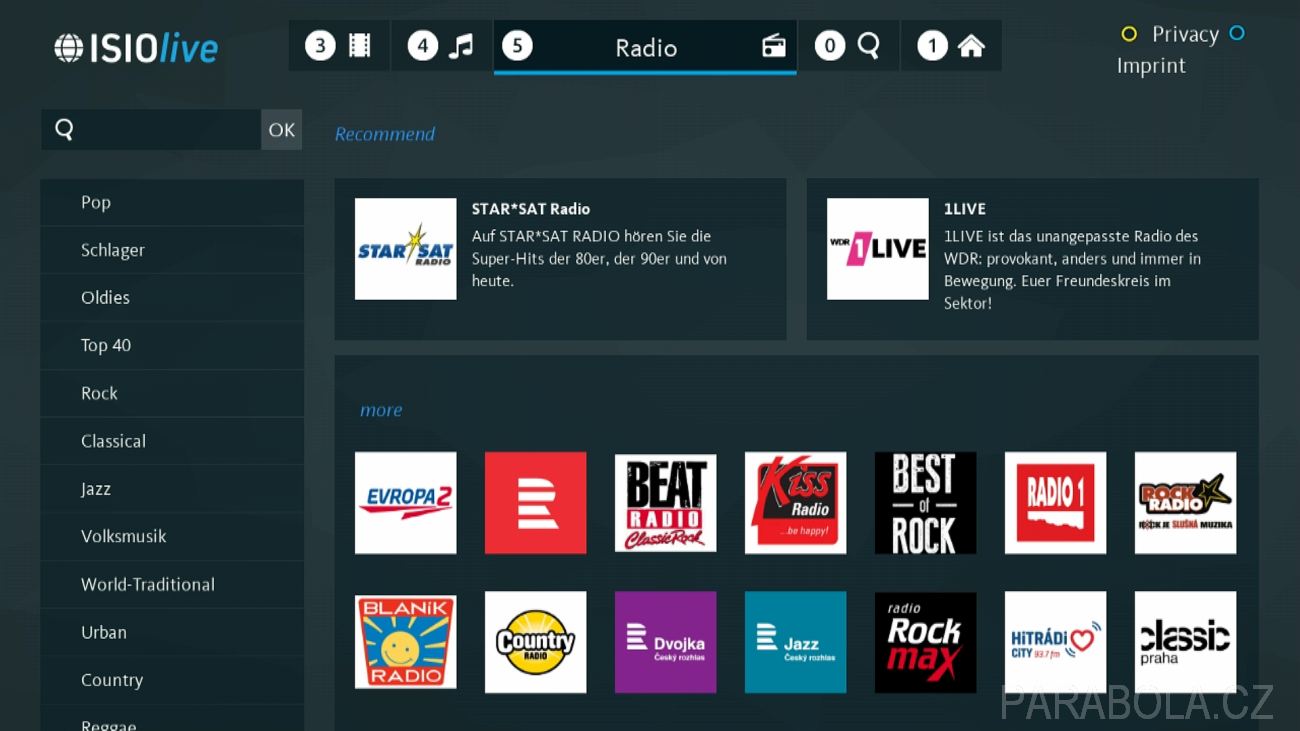Select the Volksmusik genre
The image size is (1300, 731).
(x=172, y=537)
